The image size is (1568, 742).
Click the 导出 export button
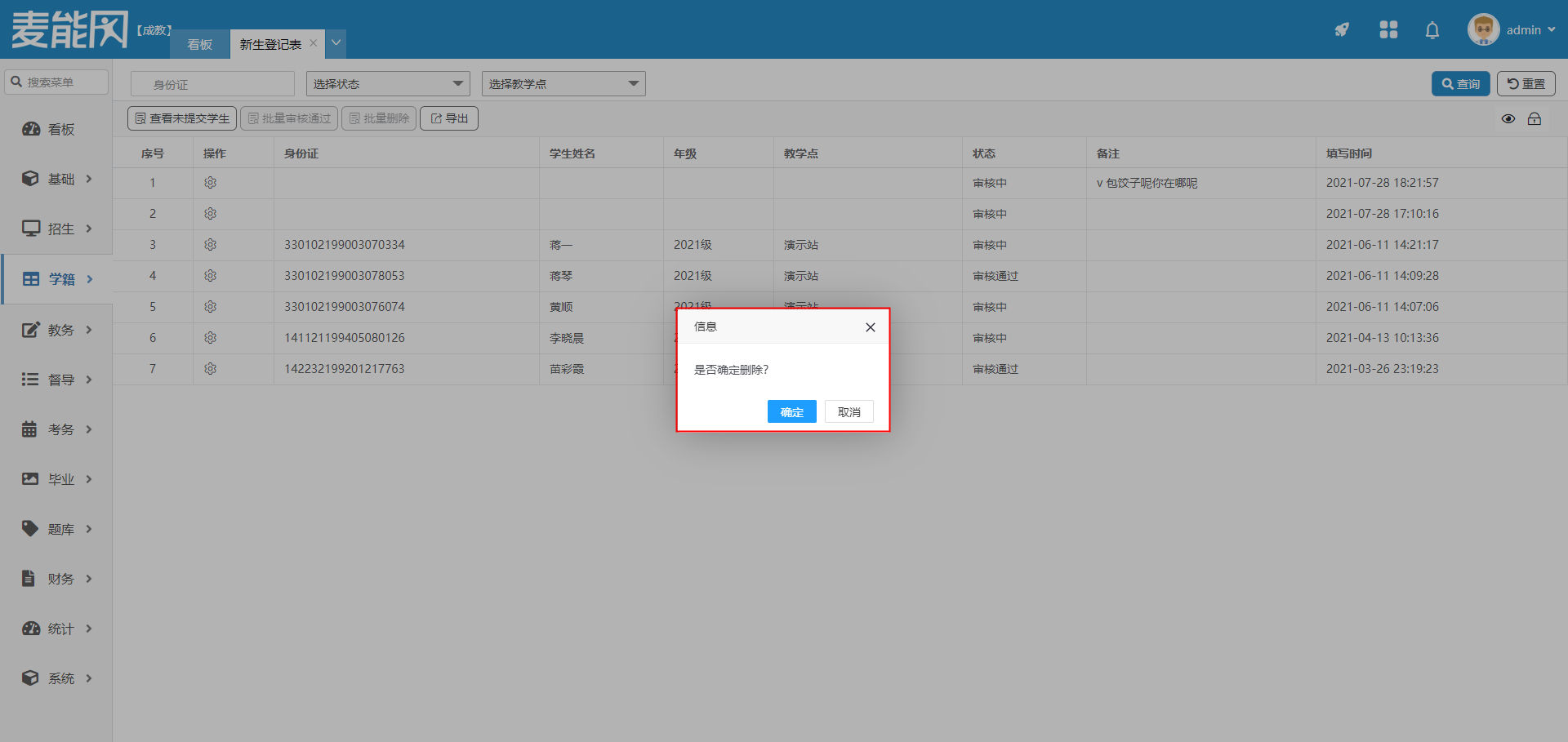[x=449, y=119]
